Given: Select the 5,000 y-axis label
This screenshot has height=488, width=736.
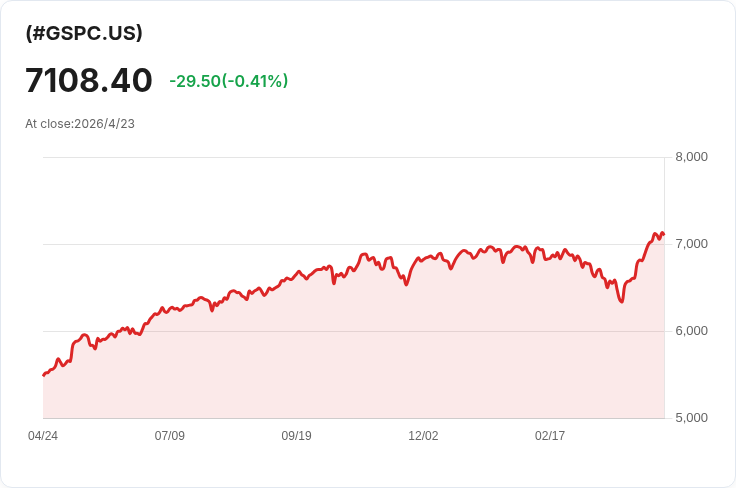Looking at the screenshot, I should click(691, 418).
